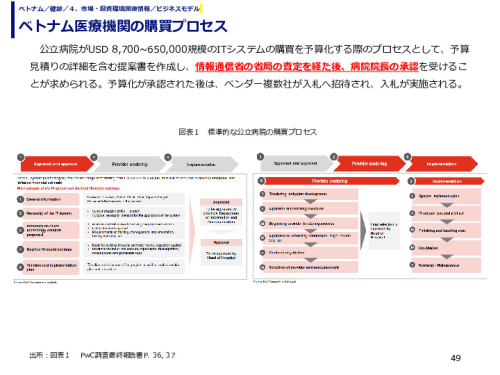Click the figure caption 図表1 標準的な公立病院の購買プロセス

point(247,132)
